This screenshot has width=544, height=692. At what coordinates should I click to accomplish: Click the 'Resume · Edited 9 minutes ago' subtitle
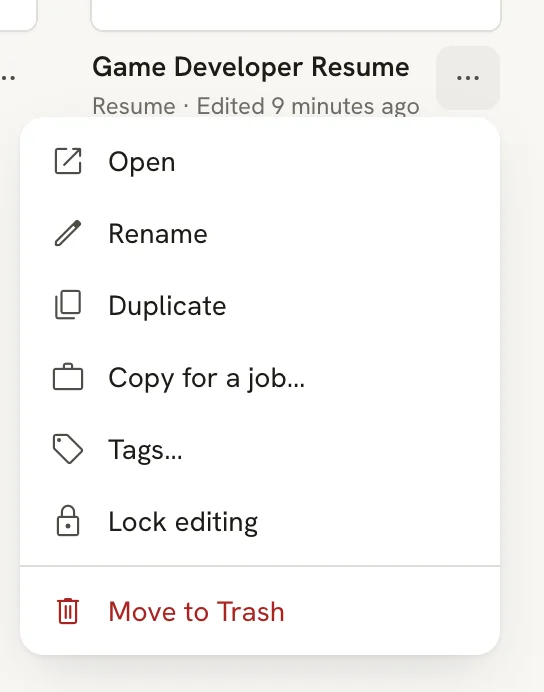[x=256, y=106]
